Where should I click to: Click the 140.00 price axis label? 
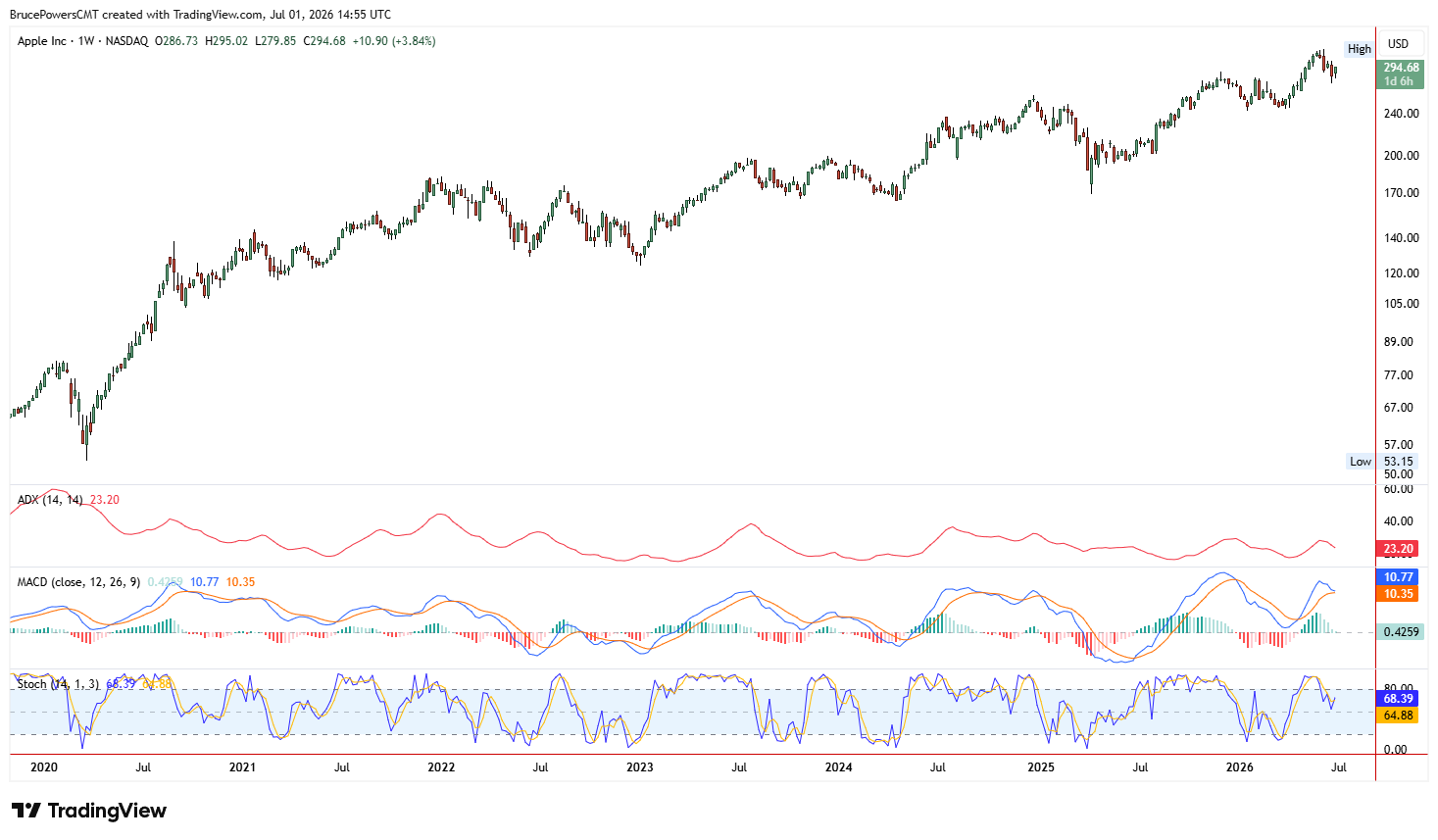pyautogui.click(x=1401, y=238)
